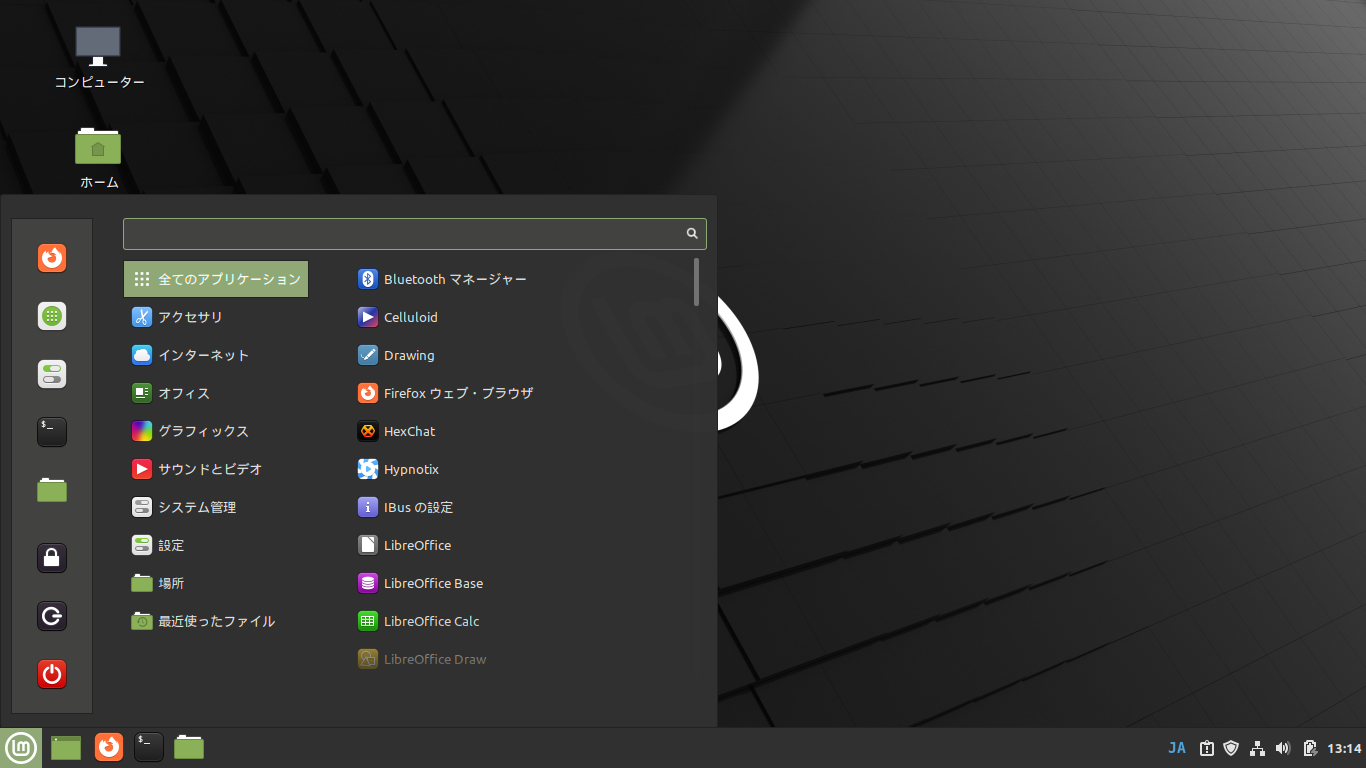The width and height of the screenshot is (1366, 768).
Task: Click the red power-off icon in sidebar
Action: tap(52, 674)
